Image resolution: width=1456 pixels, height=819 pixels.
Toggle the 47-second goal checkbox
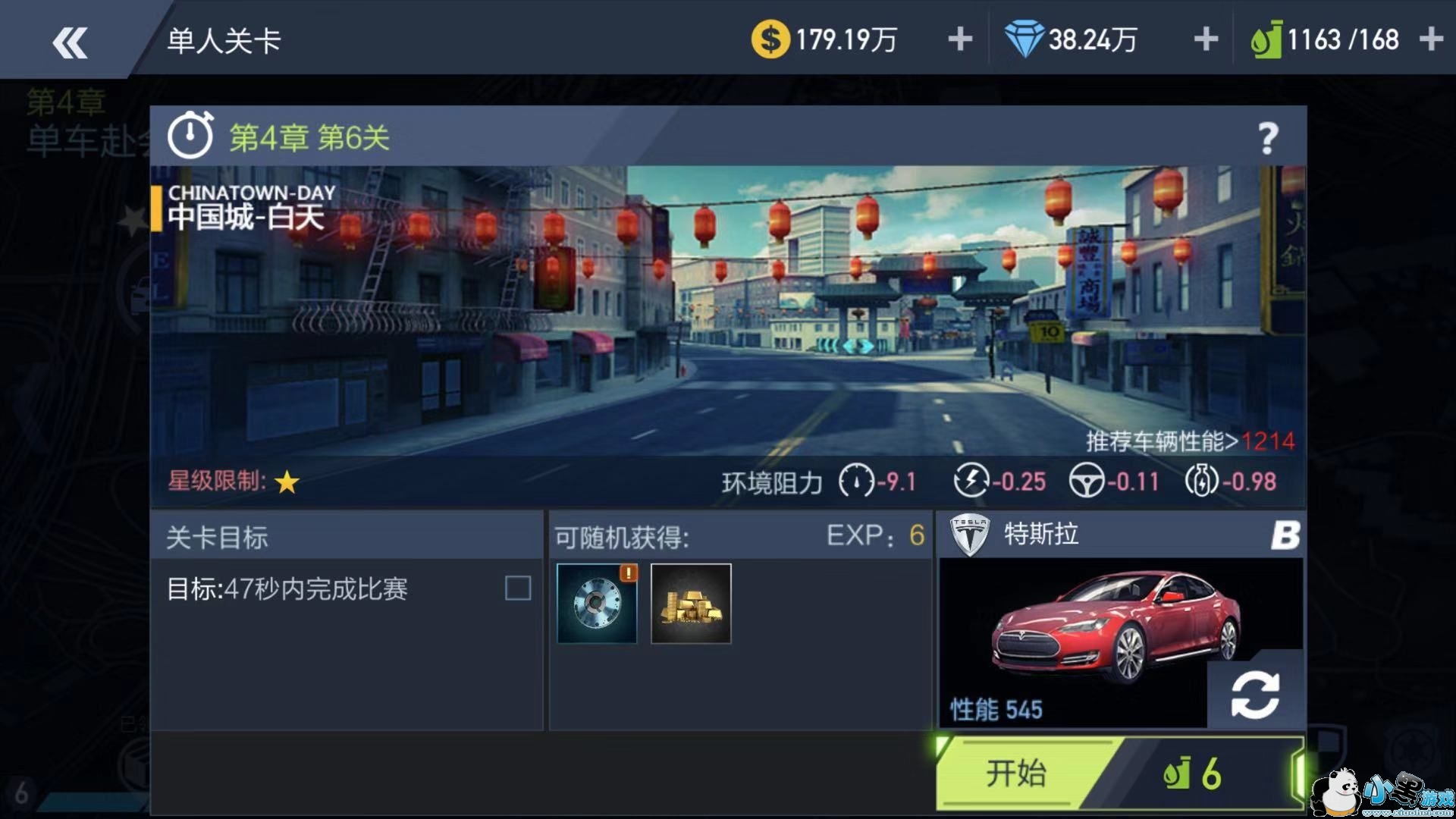coord(518,588)
